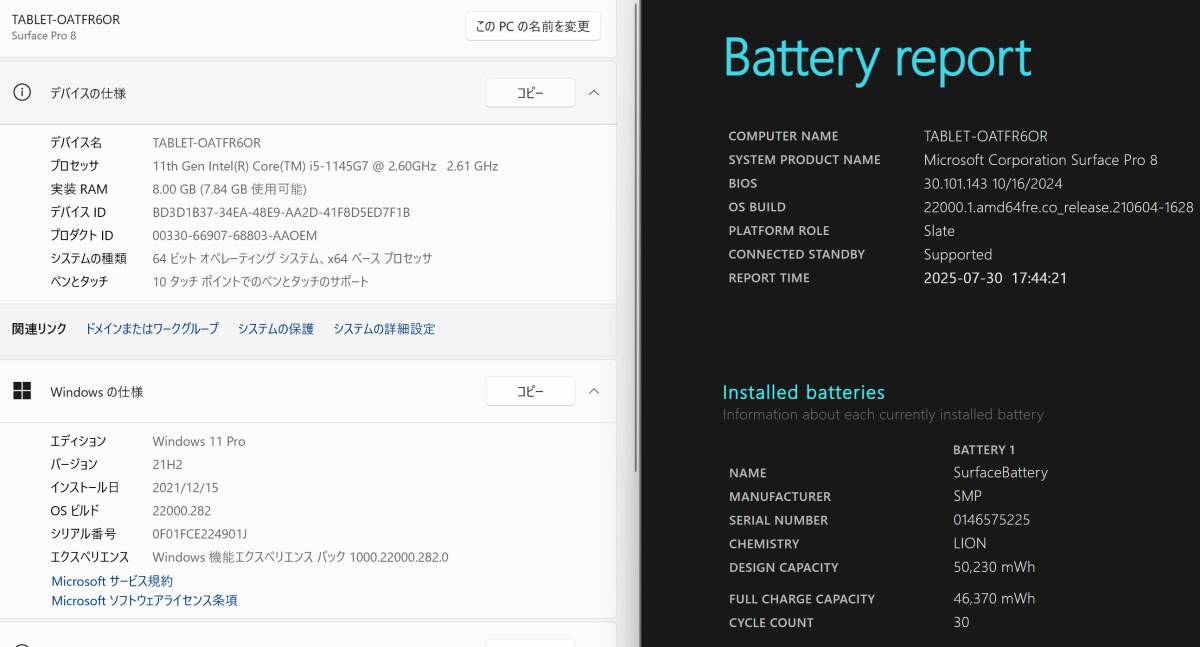Select the battery report OS build value
1200x647 pixels.
point(1059,207)
